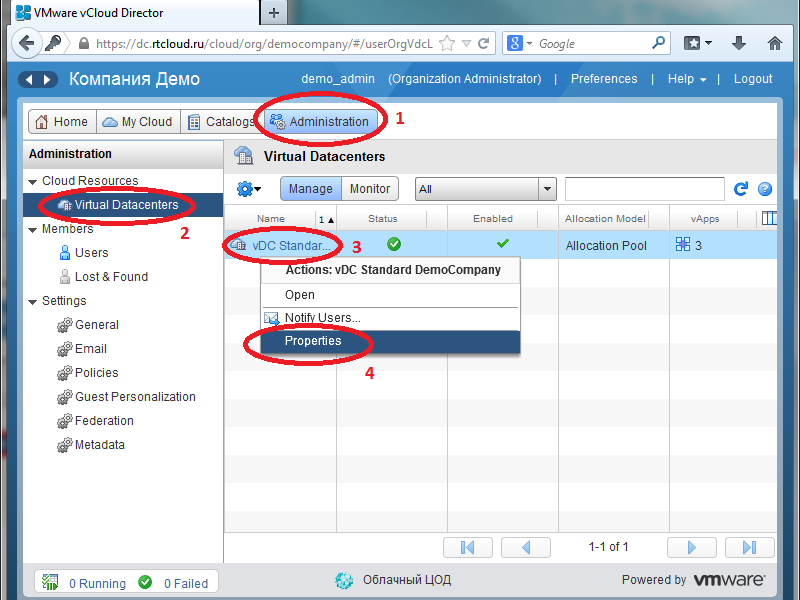Sort by the Enabled column header
Screen dimensions: 800x600
tap(493, 219)
